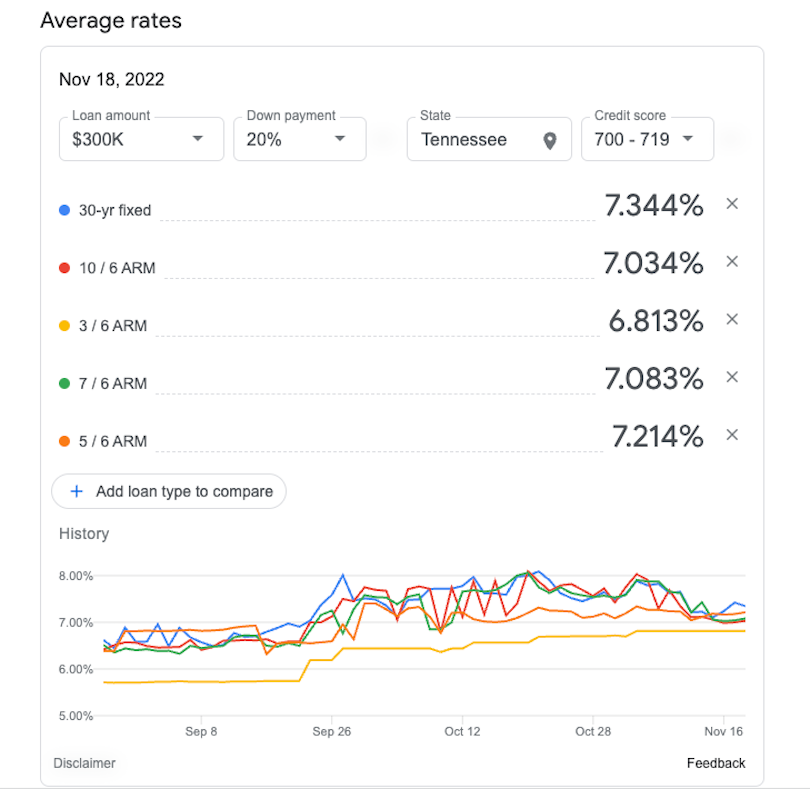Click the X icon beside 30-yr fixed rate
The image size is (810, 789).
[732, 204]
